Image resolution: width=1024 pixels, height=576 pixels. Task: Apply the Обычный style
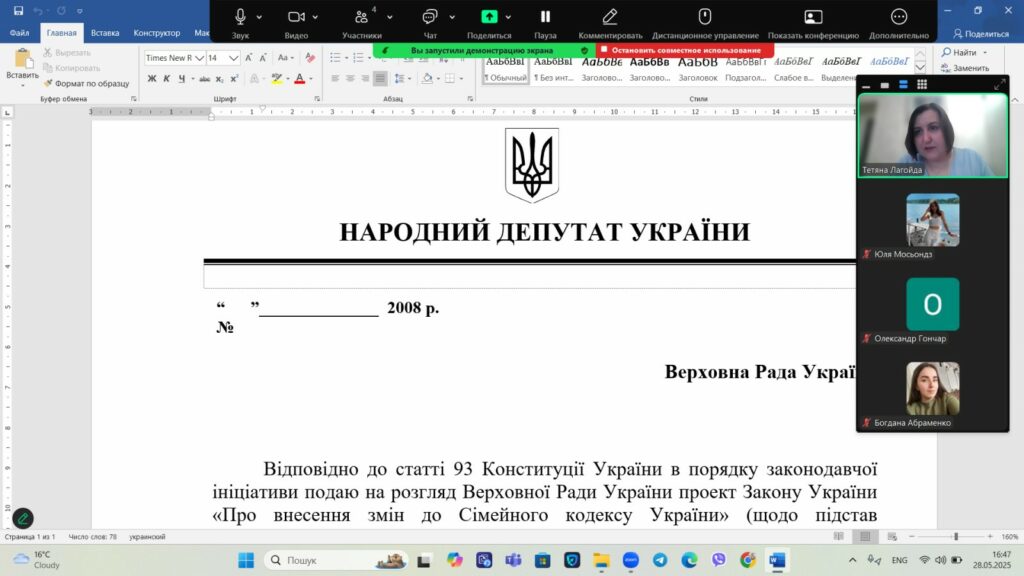505,69
